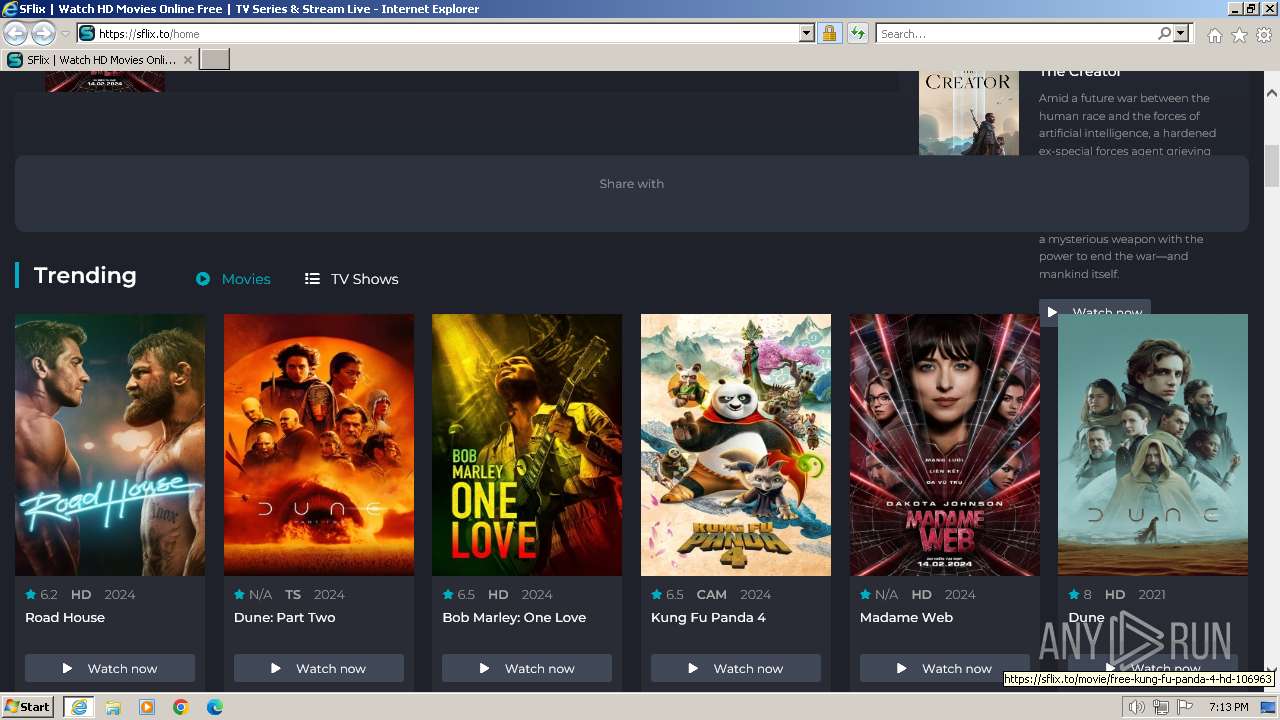The width and height of the screenshot is (1280, 720).
Task: Open the recent pages dropdown arrow
Action: pyautogui.click(x=65, y=34)
